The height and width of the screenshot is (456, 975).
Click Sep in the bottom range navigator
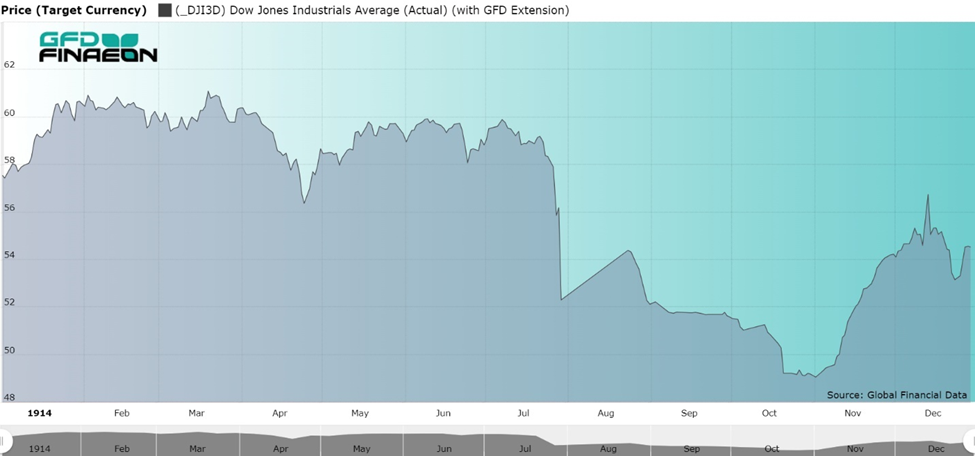point(691,449)
